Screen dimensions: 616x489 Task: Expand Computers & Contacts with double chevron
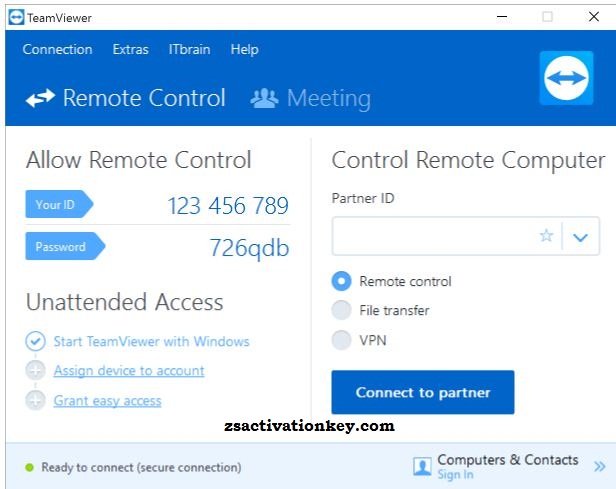[x=600, y=467]
